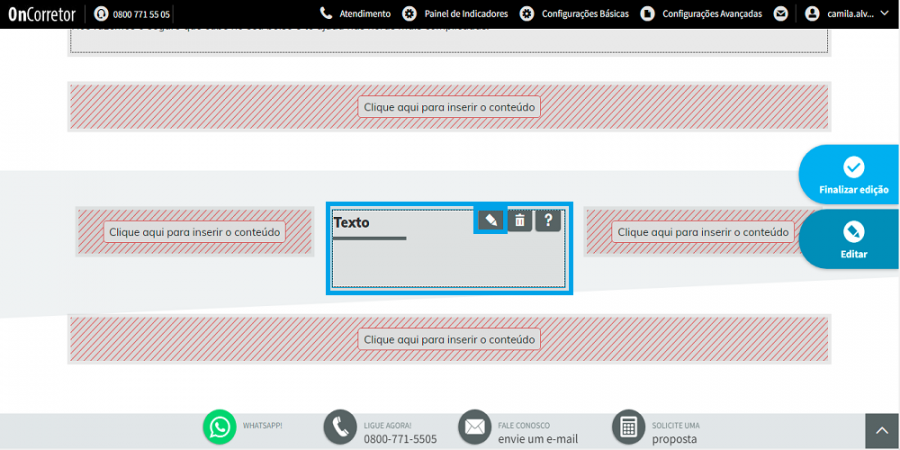Click the WHATSAPP! footer label
Screen dimensions: 900x450
tap(262, 426)
